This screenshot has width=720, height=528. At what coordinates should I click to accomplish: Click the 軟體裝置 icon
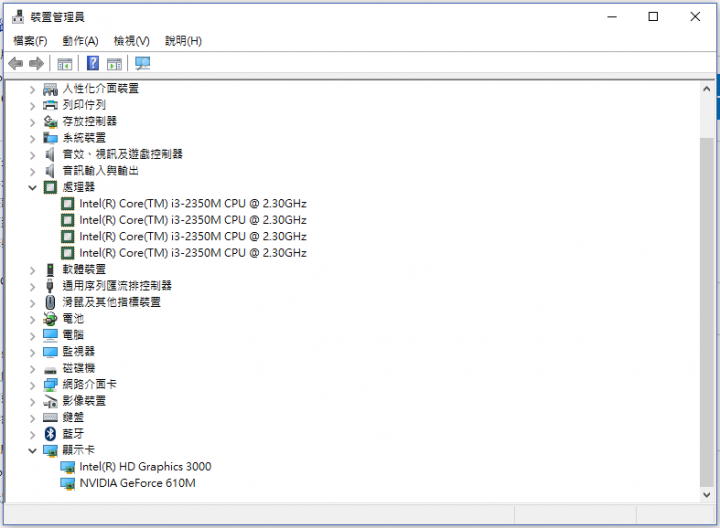pyautogui.click(x=50, y=270)
